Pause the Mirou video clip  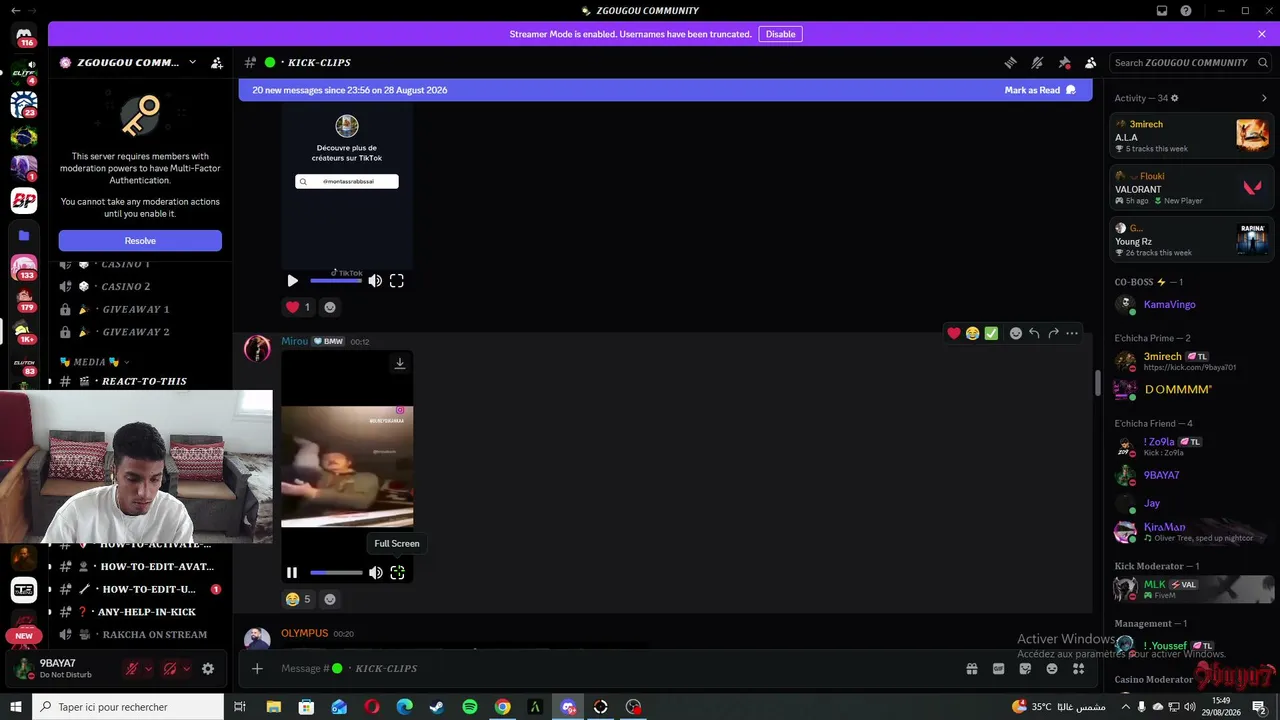[292, 573]
